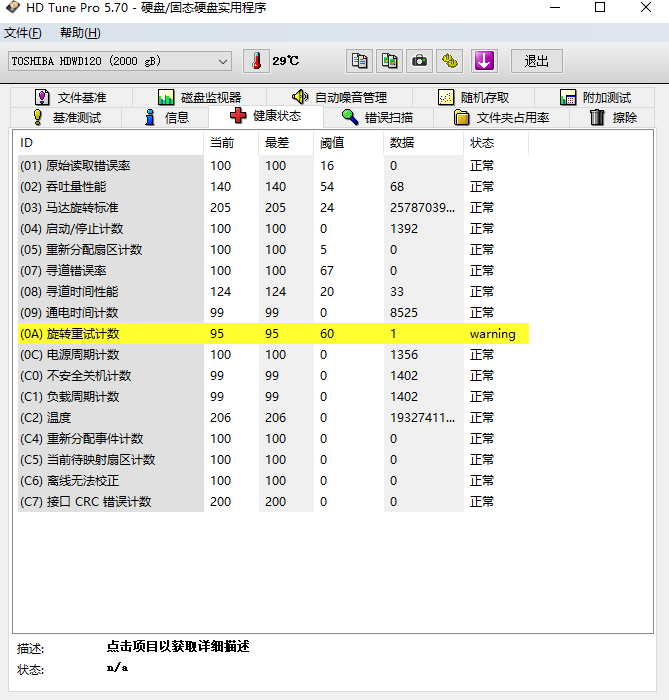Select the (C4) 重新分配事件计数 row
The image size is (669, 700).
[274, 438]
